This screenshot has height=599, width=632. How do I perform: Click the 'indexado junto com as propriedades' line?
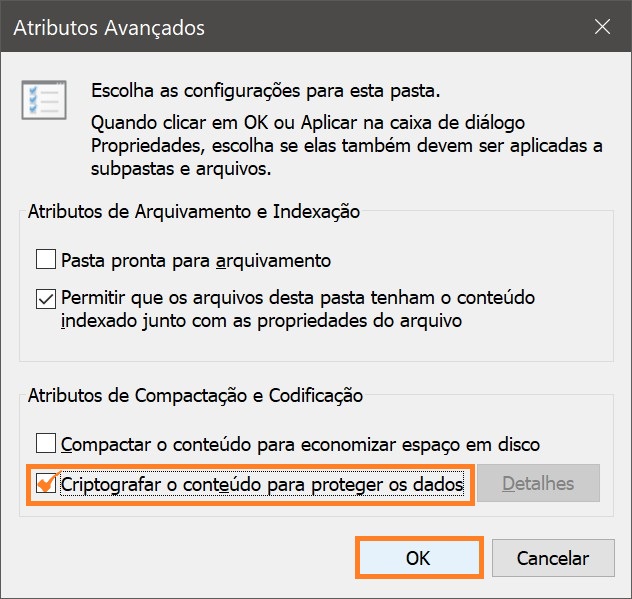tap(261, 321)
